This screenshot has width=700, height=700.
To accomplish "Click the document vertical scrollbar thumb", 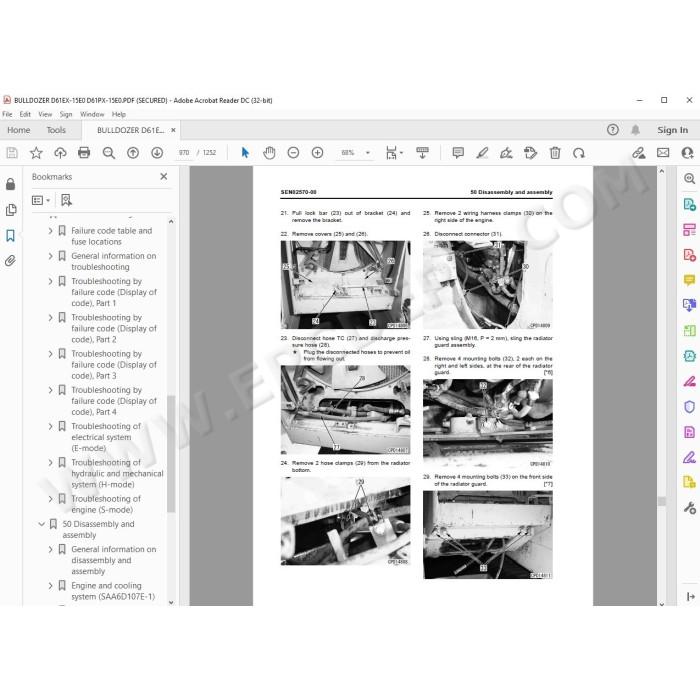I will point(662,501).
